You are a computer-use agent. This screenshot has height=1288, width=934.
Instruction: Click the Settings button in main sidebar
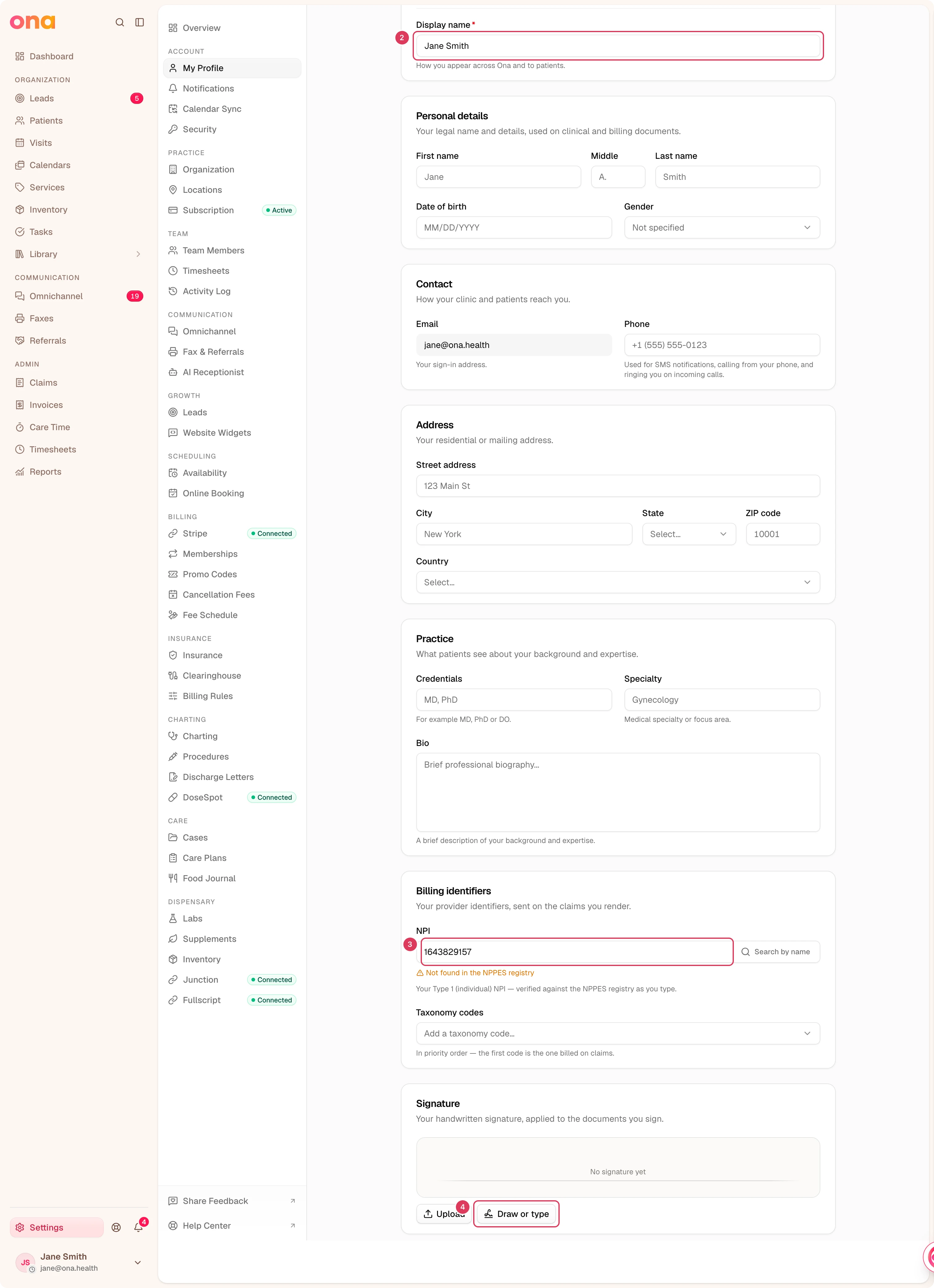[57, 1227]
